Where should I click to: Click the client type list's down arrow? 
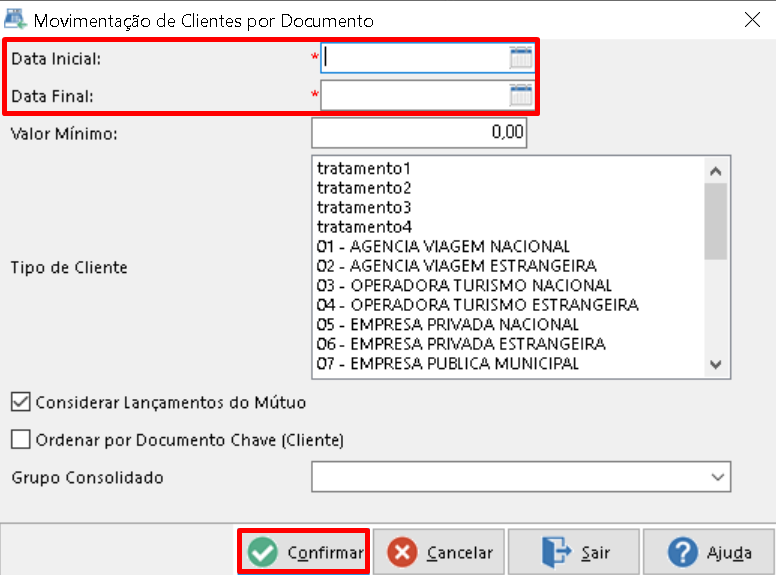716,365
